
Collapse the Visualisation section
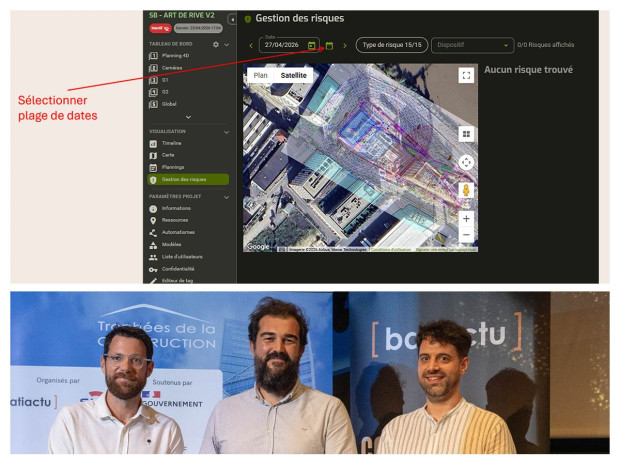(227, 132)
